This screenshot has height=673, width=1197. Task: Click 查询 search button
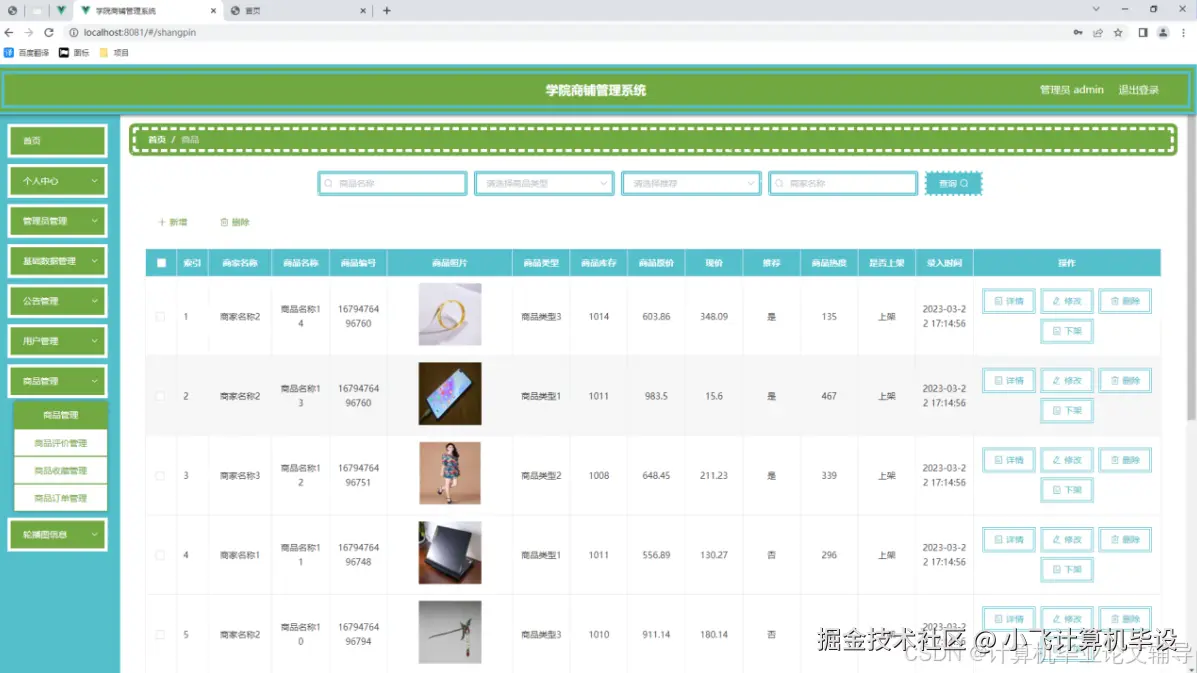[x=953, y=184]
